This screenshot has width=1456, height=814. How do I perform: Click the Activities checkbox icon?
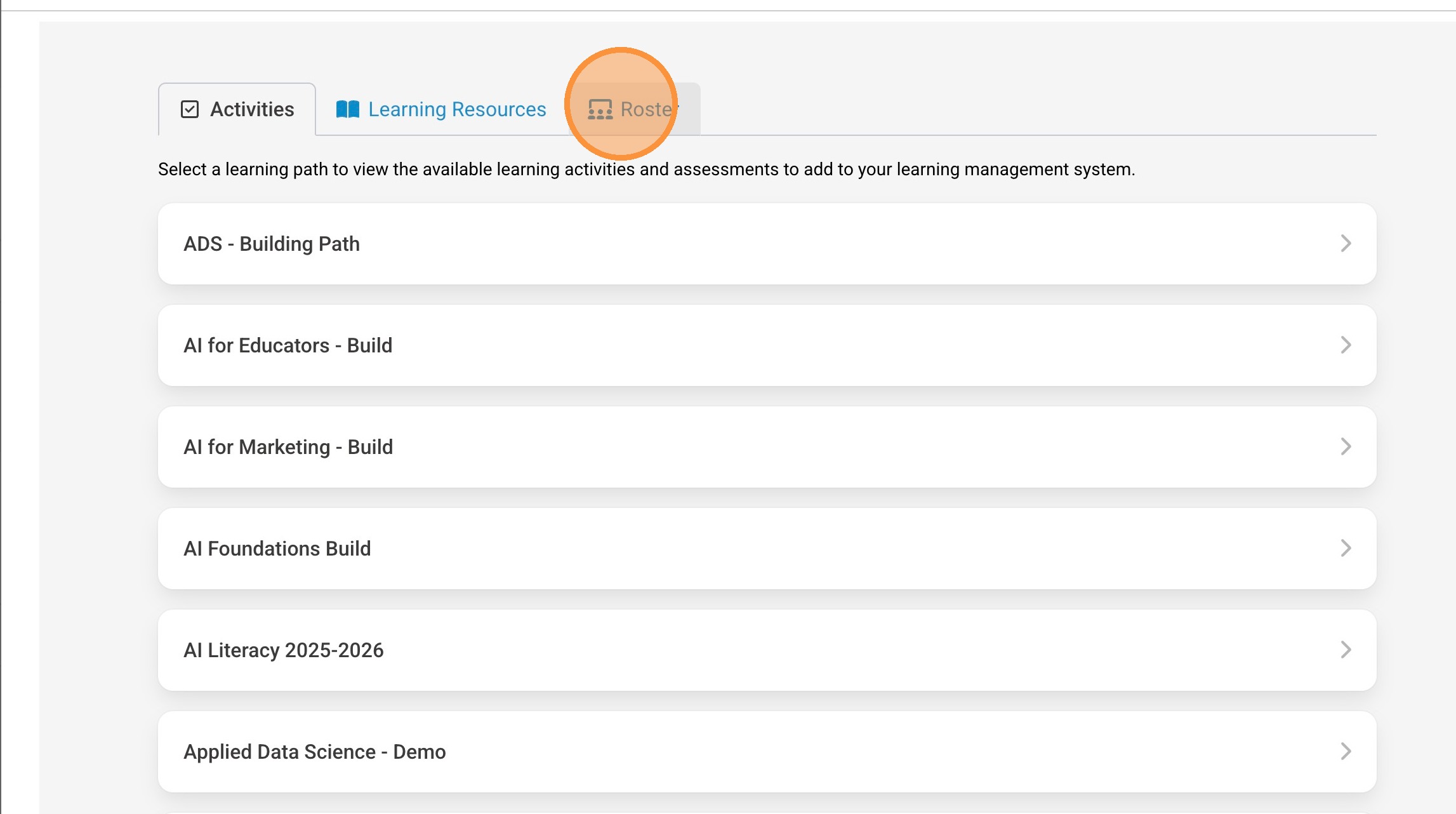point(190,109)
